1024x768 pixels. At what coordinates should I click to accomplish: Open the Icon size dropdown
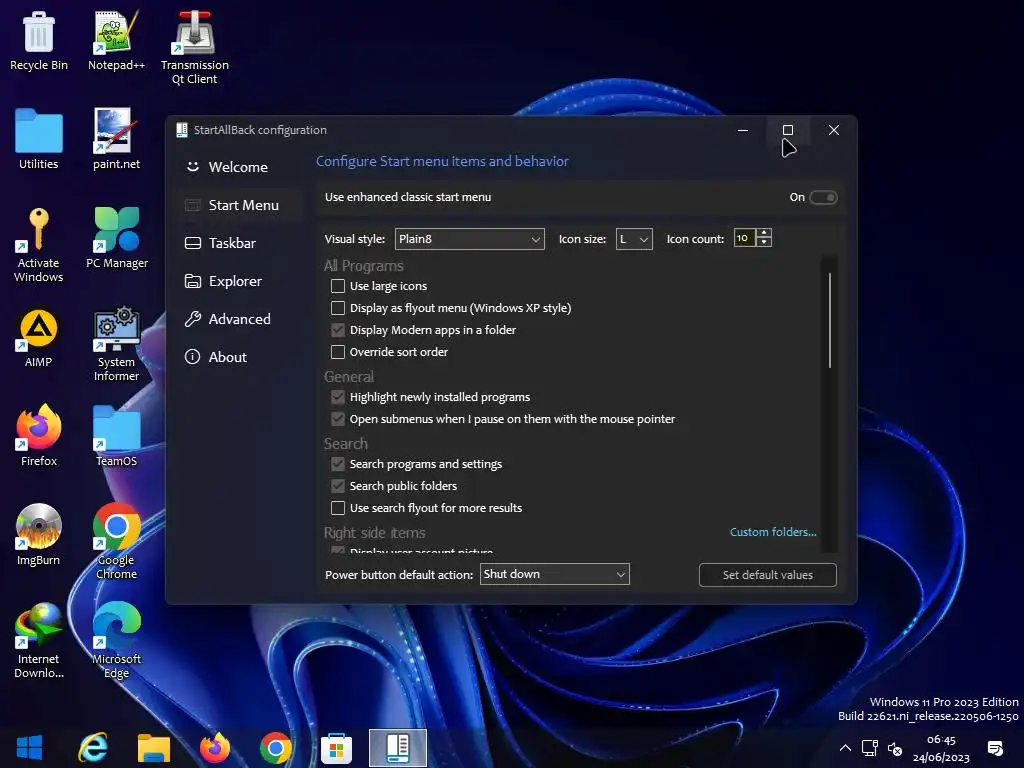pyautogui.click(x=633, y=239)
